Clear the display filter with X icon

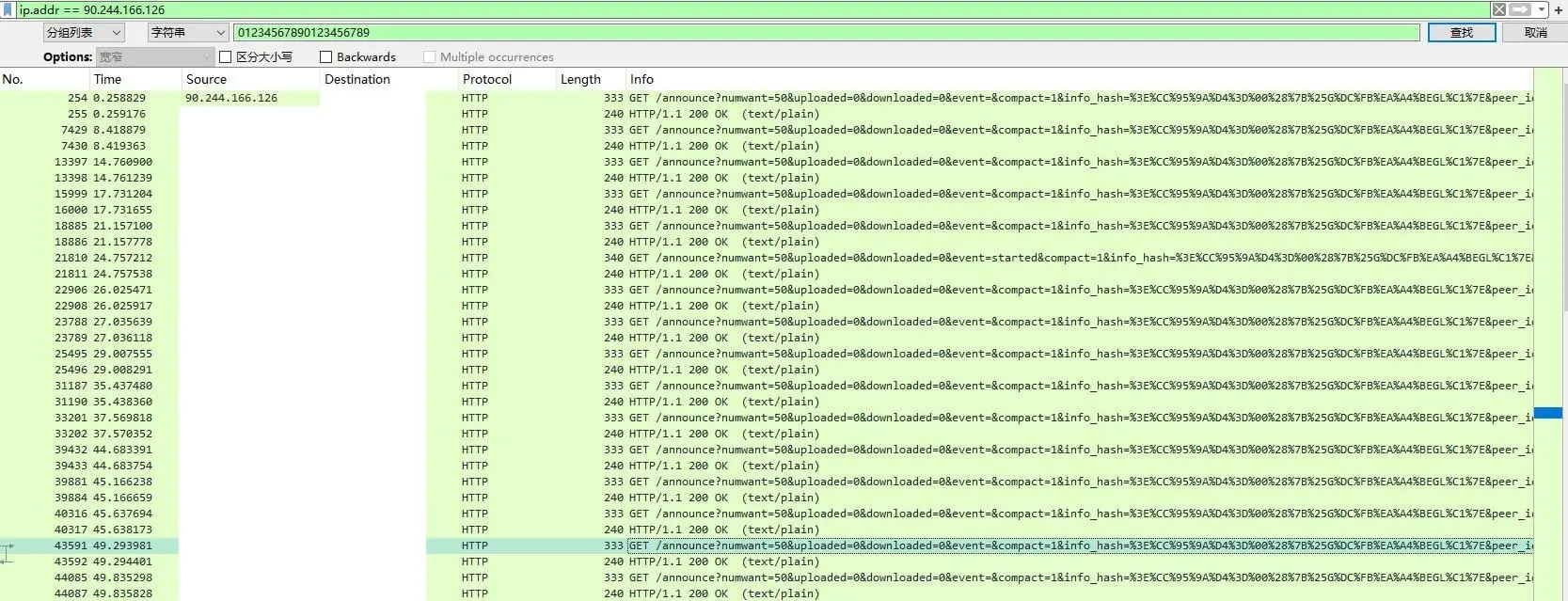click(x=1499, y=9)
